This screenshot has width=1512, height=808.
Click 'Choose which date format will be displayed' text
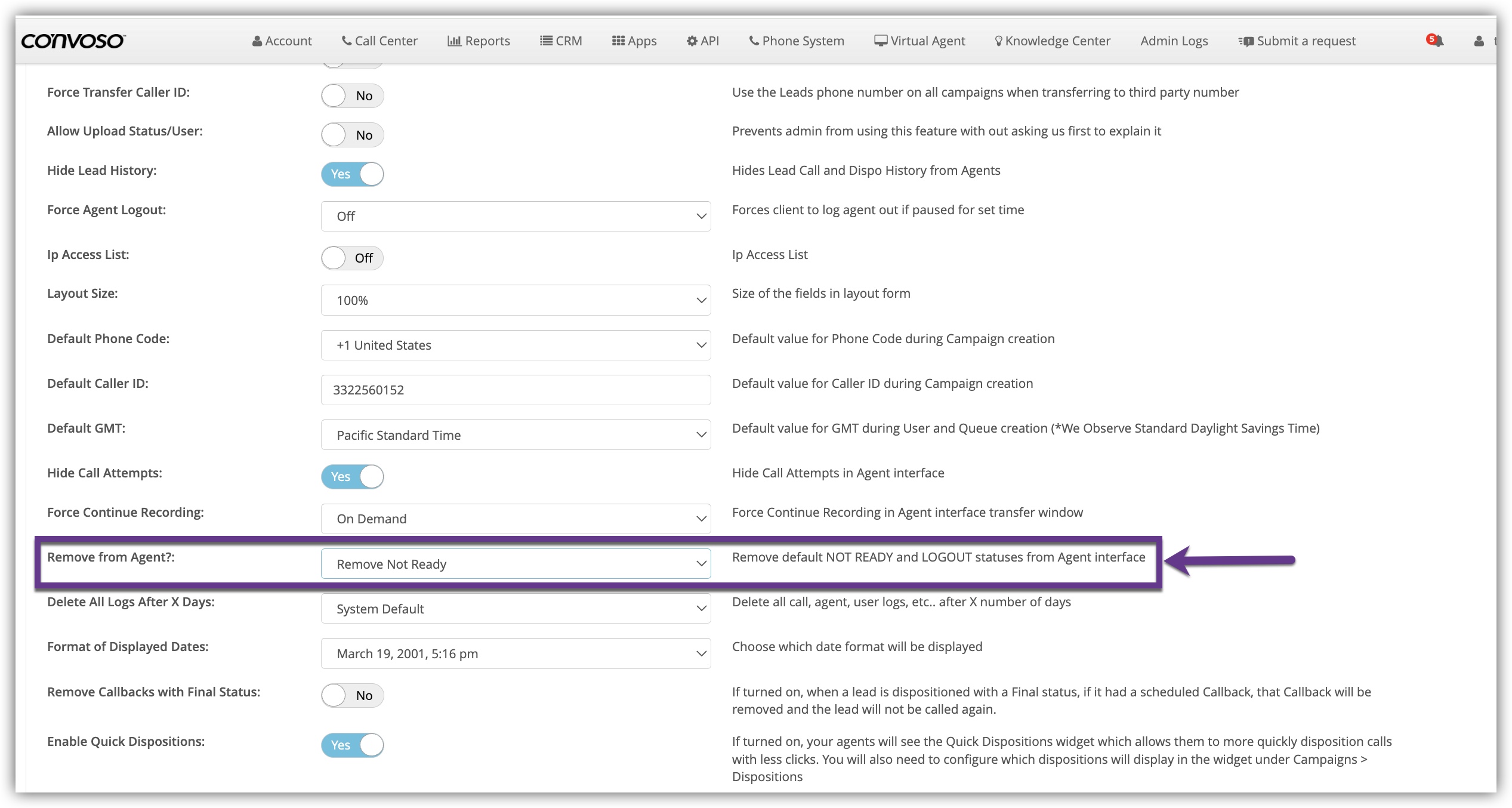coord(857,646)
